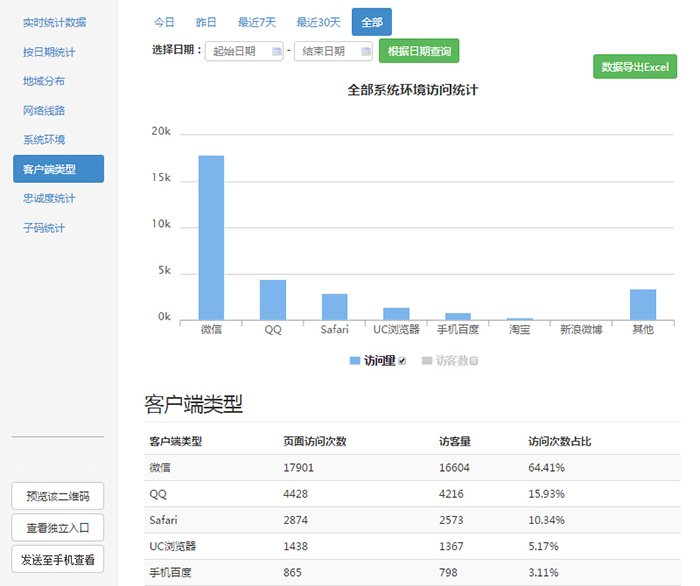Viewport: 700px width, 586px height.
Task: Go to 地域分布 in sidebar
Action: coord(44,81)
